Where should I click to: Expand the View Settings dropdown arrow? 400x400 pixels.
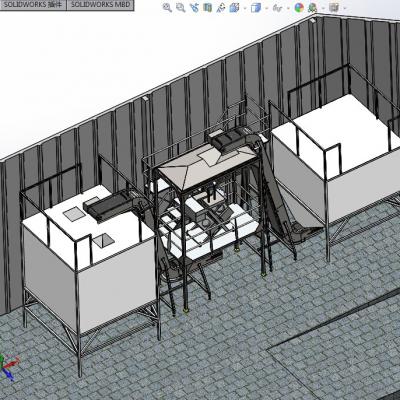[x=344, y=8]
